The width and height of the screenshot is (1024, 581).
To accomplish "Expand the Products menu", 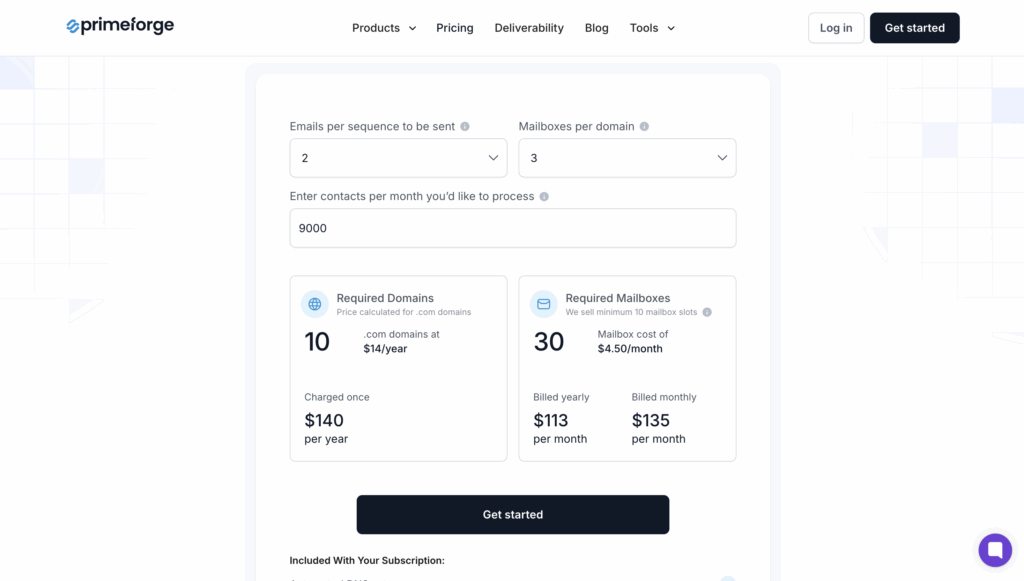I will coord(384,28).
